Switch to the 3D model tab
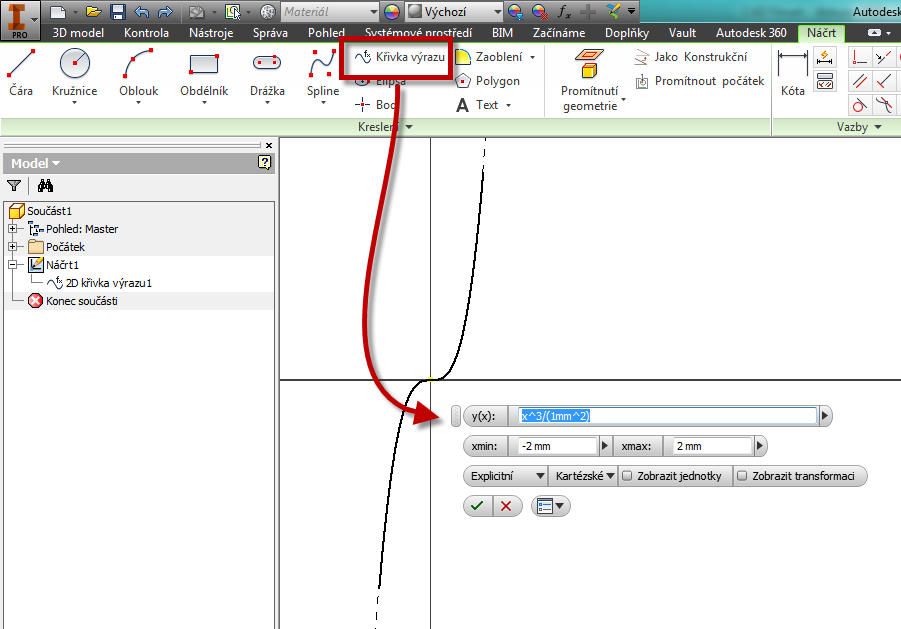901x629 pixels. 81,33
